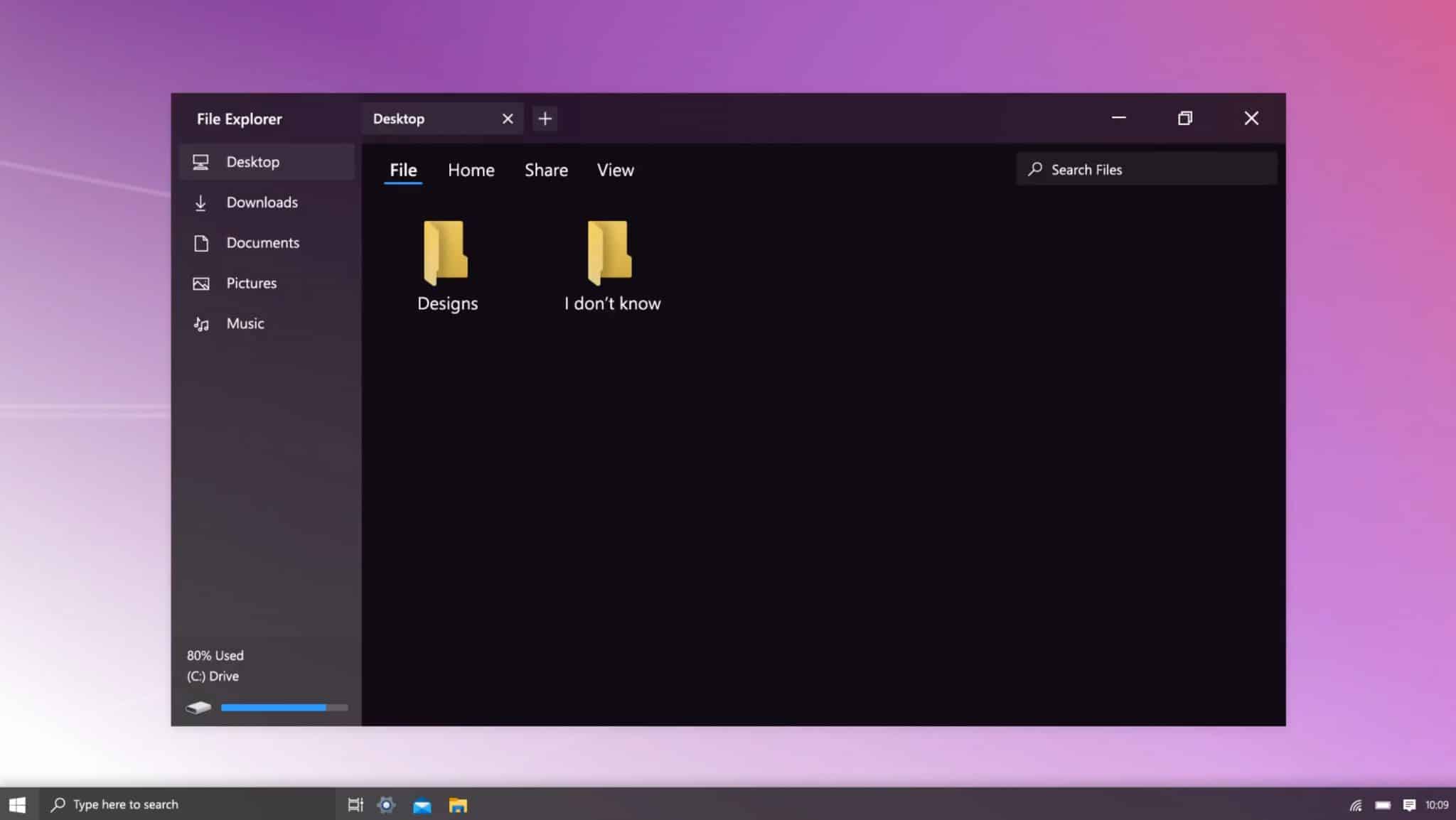
Task: Open the Mail app from the taskbar
Action: (x=422, y=804)
